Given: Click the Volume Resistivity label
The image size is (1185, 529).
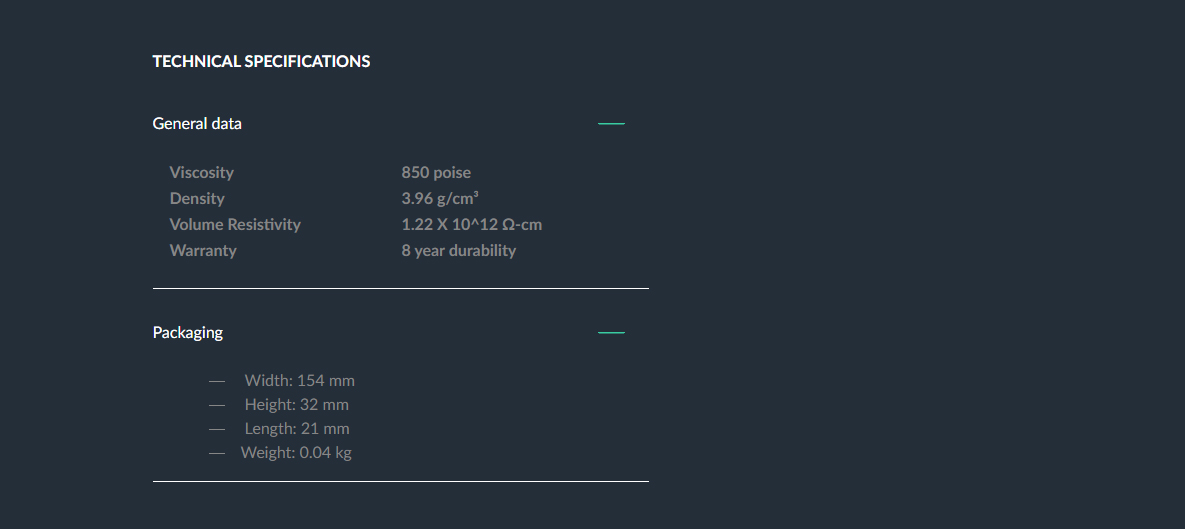Looking at the screenshot, I should (235, 224).
